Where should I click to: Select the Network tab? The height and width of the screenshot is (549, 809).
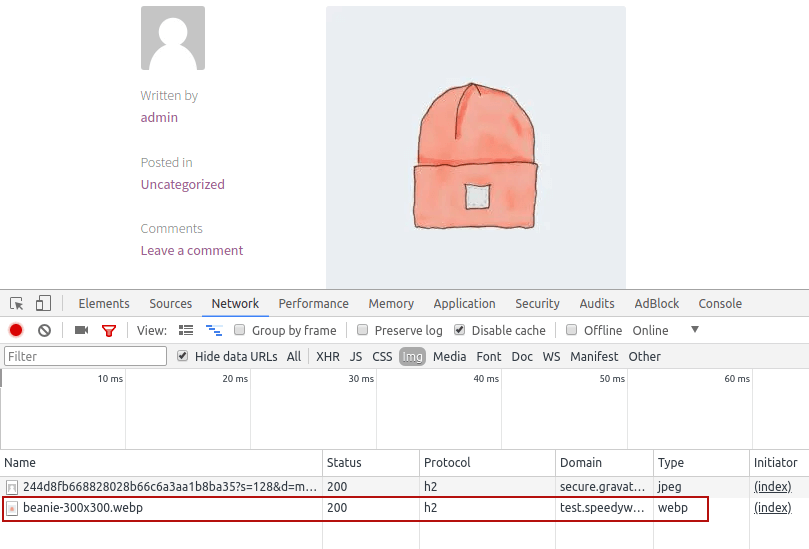tap(235, 303)
